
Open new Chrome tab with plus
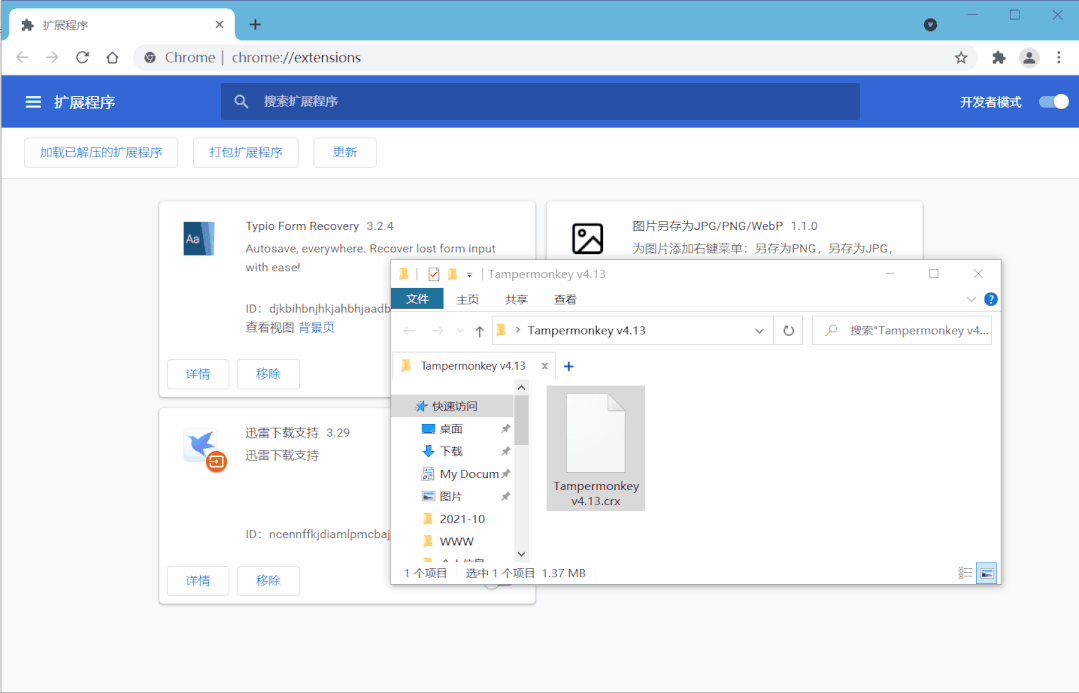tap(255, 25)
